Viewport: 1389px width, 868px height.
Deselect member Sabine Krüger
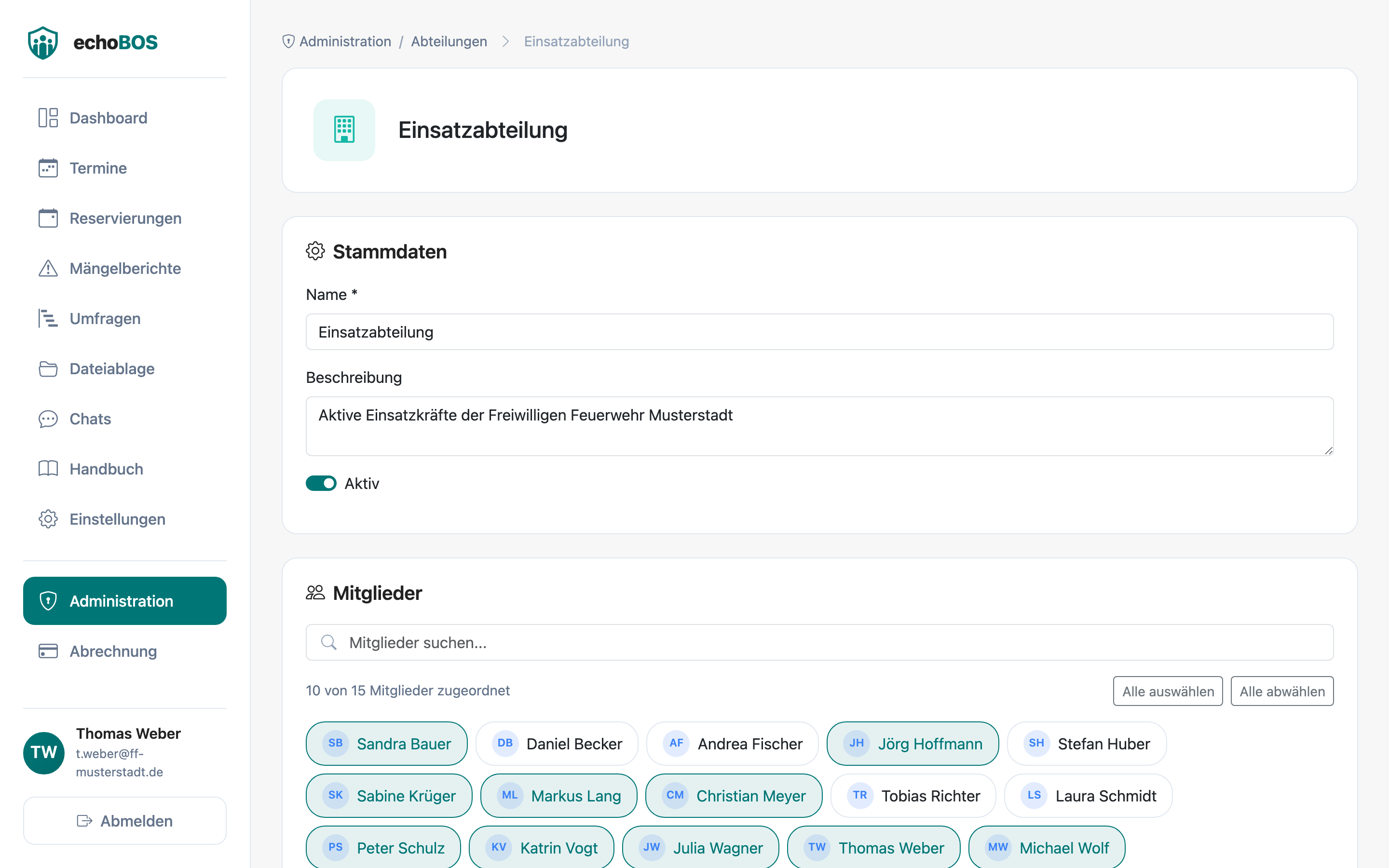click(389, 796)
